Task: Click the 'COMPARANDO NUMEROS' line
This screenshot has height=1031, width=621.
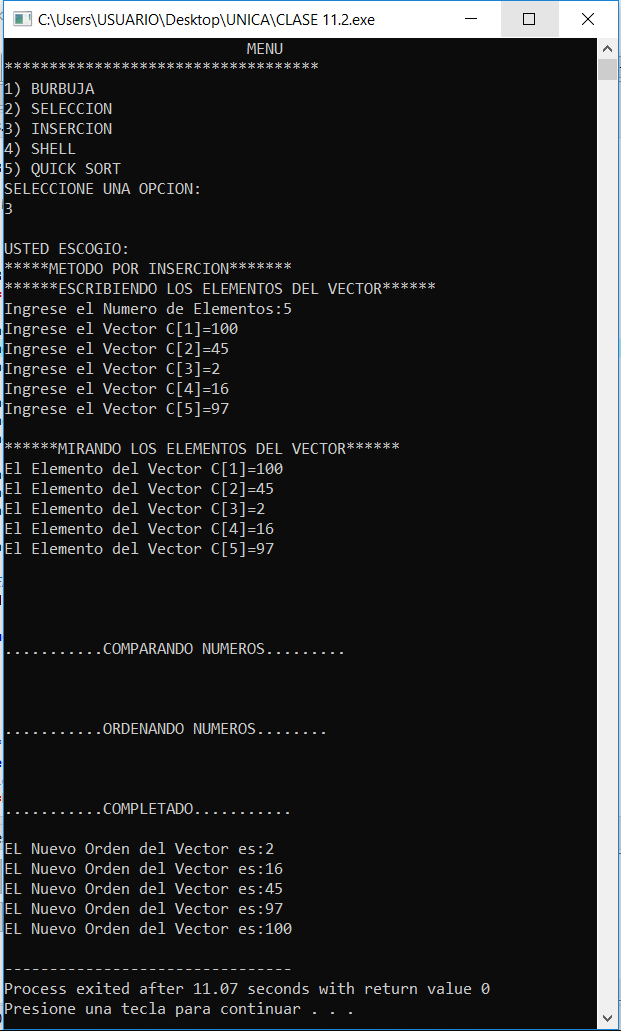Action: [x=175, y=649]
